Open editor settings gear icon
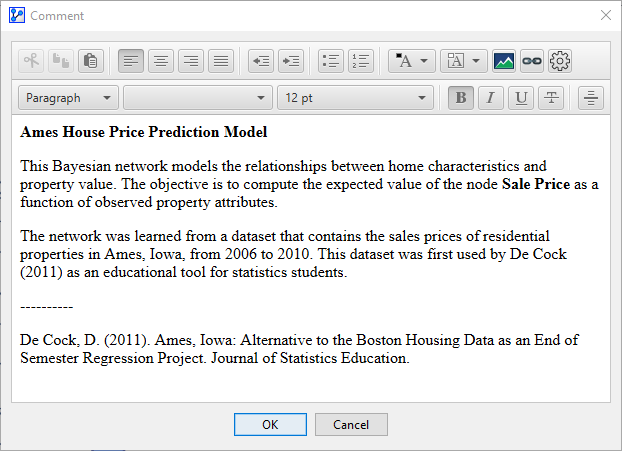 pyautogui.click(x=560, y=61)
